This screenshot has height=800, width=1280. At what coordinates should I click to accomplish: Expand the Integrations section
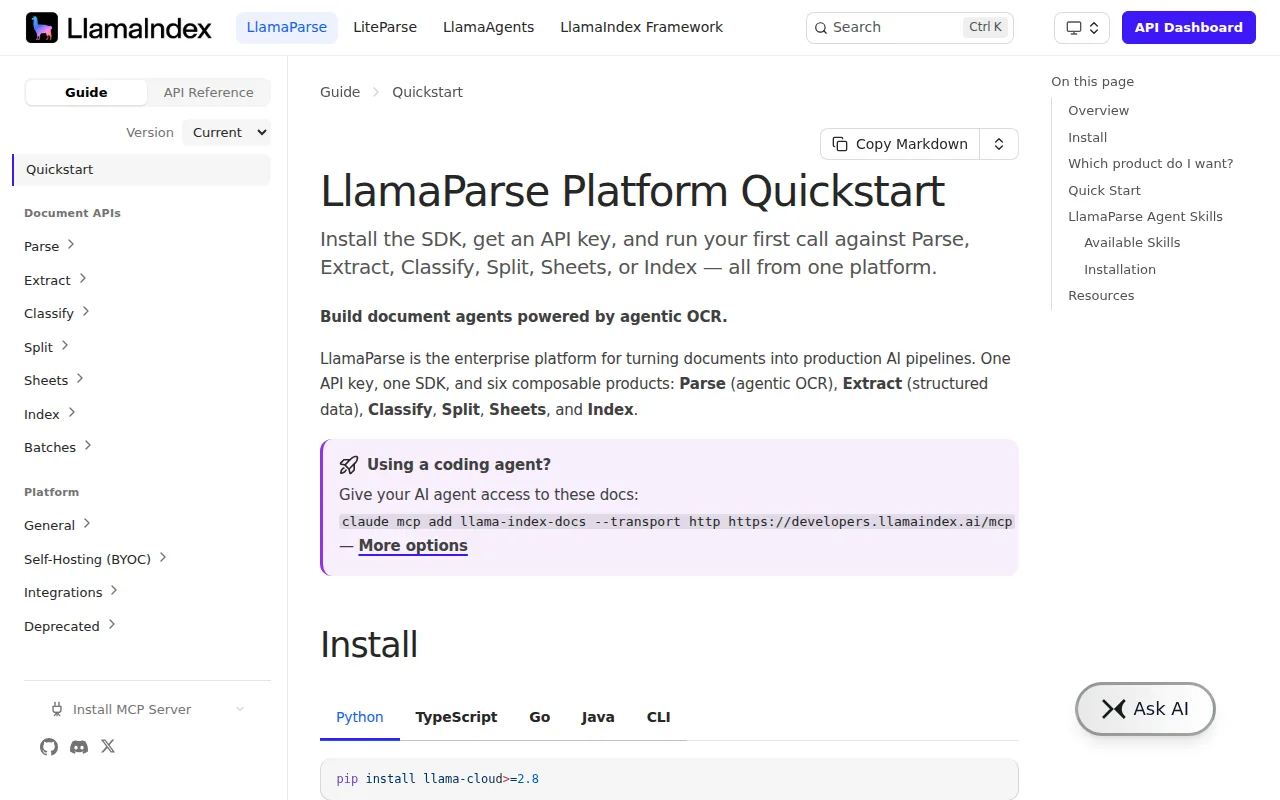click(72, 592)
